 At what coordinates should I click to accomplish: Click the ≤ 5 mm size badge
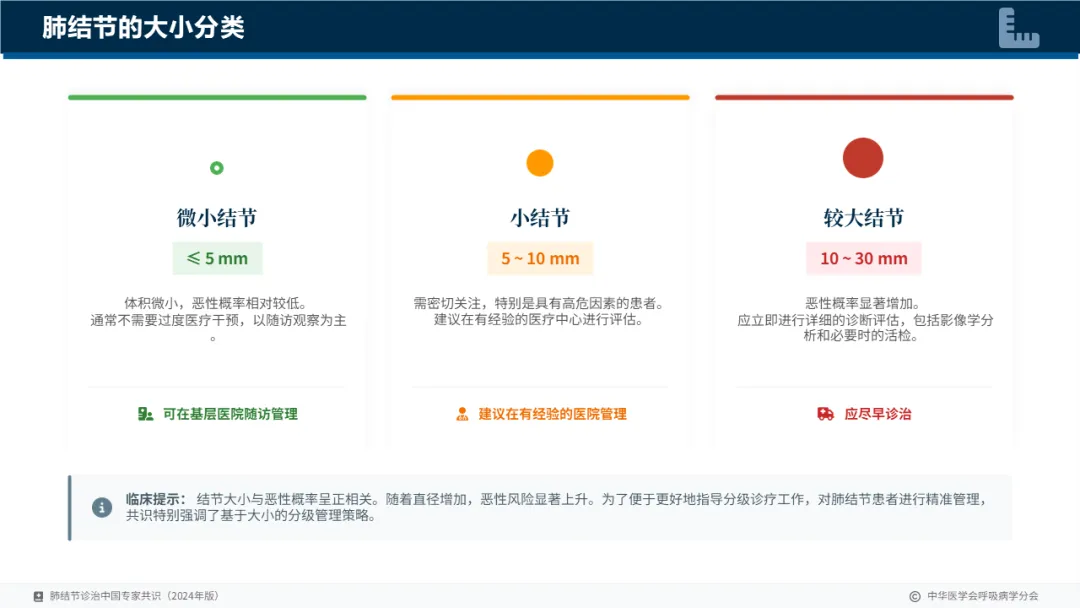(x=217, y=258)
